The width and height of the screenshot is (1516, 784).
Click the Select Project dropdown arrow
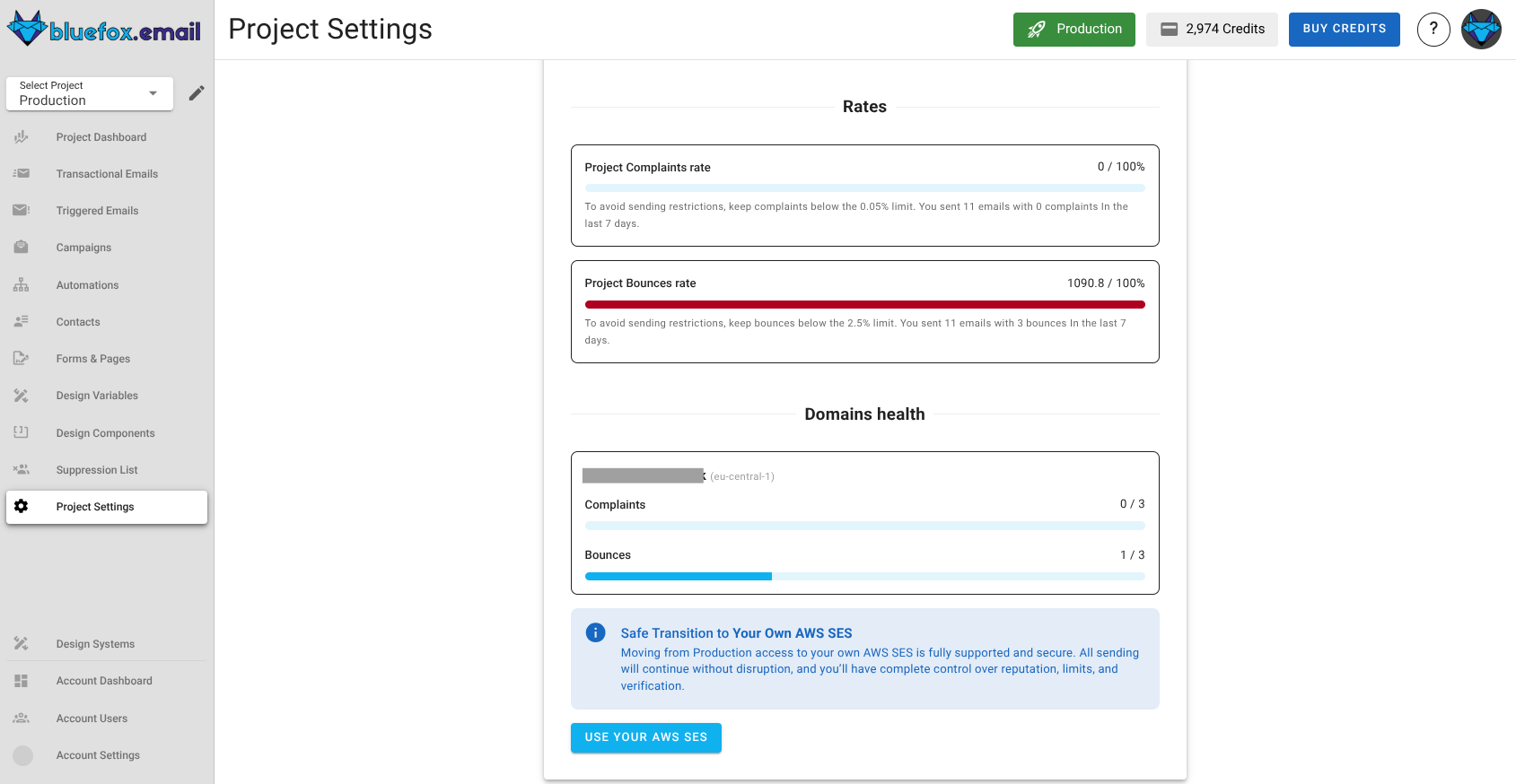coord(153,93)
